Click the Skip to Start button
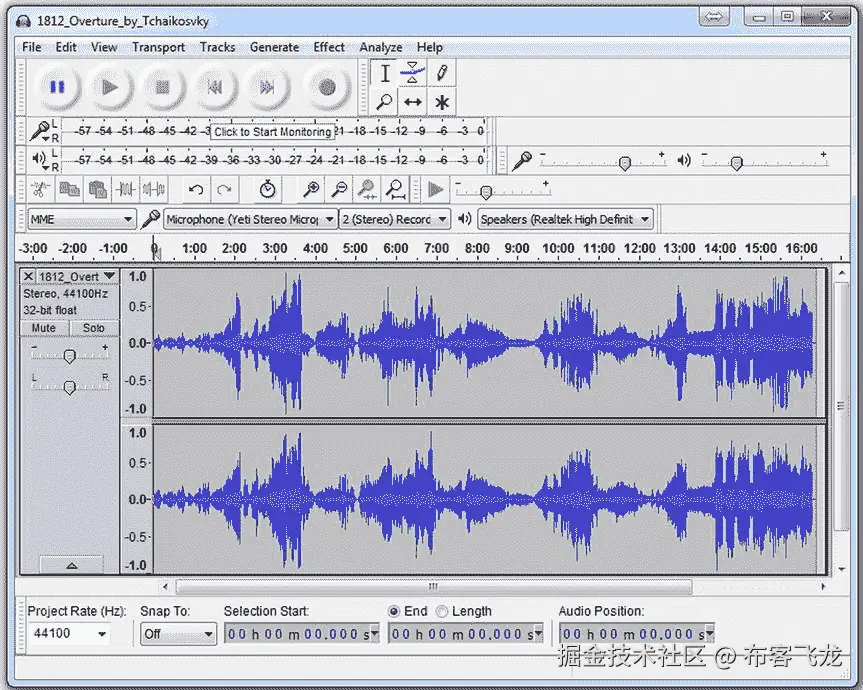 point(214,87)
